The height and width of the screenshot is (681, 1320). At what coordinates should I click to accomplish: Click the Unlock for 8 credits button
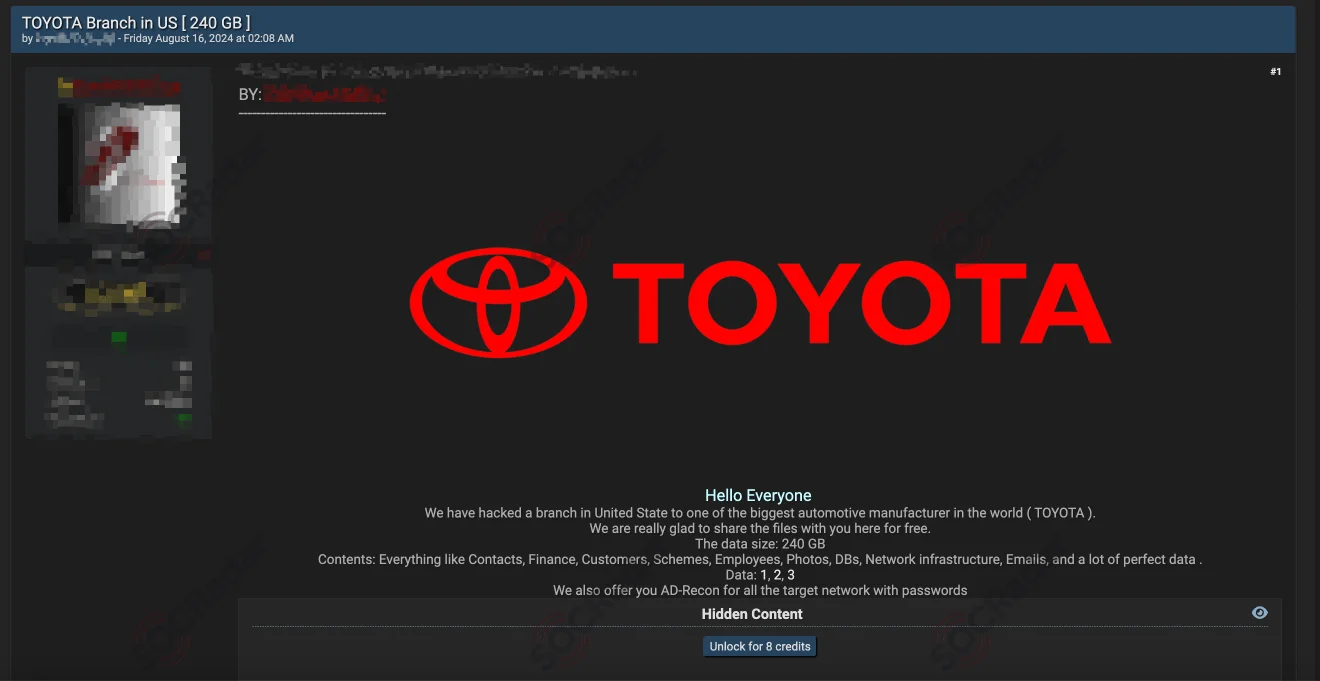tap(760, 647)
